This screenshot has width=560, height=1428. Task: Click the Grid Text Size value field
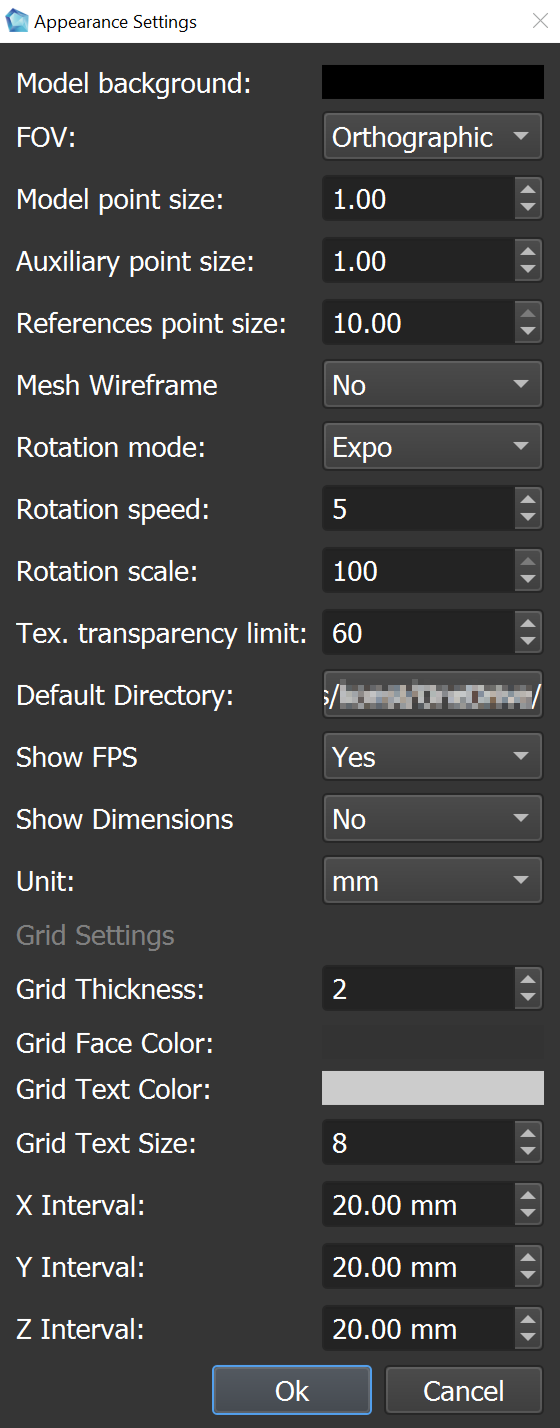(x=418, y=1144)
